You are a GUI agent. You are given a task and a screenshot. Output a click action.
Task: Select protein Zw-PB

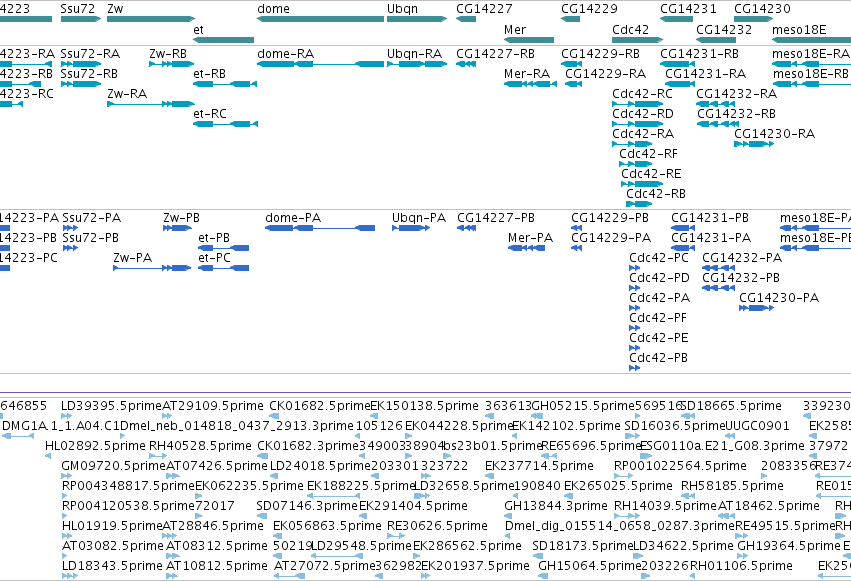point(177,228)
